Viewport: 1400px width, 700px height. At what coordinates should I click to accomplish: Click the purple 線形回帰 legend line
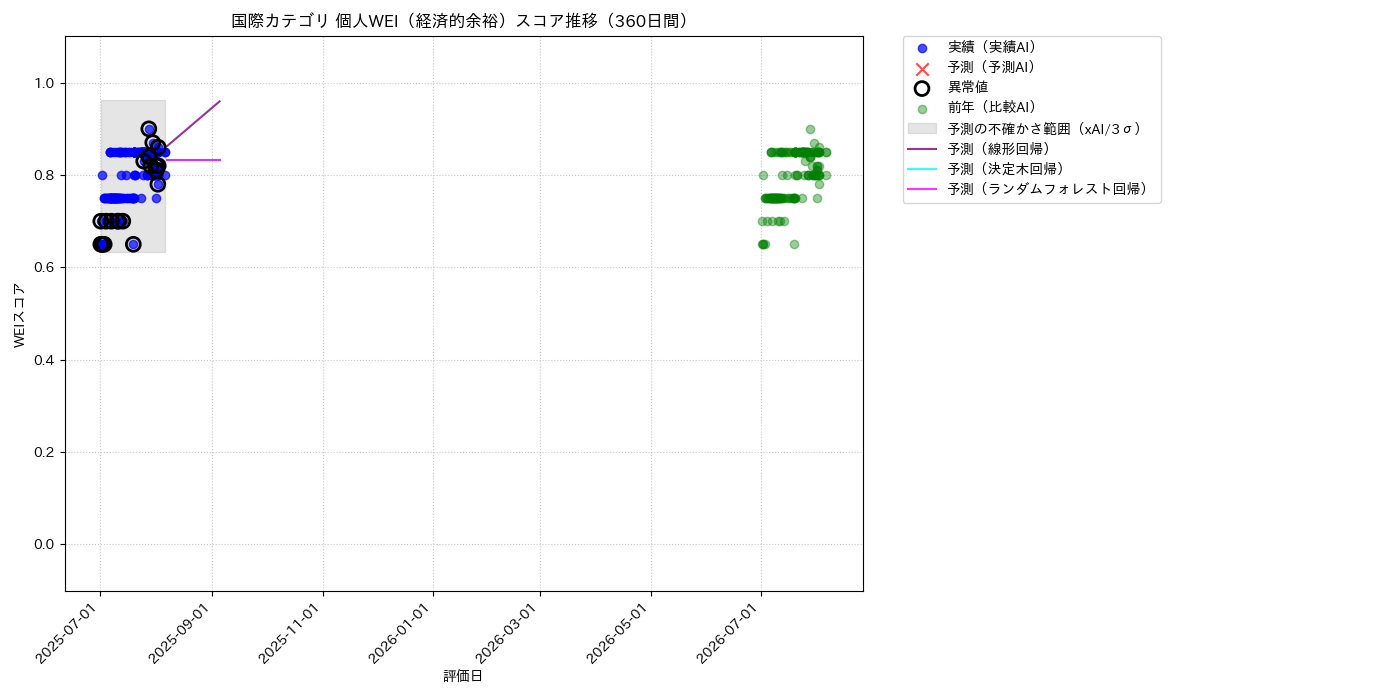point(922,149)
